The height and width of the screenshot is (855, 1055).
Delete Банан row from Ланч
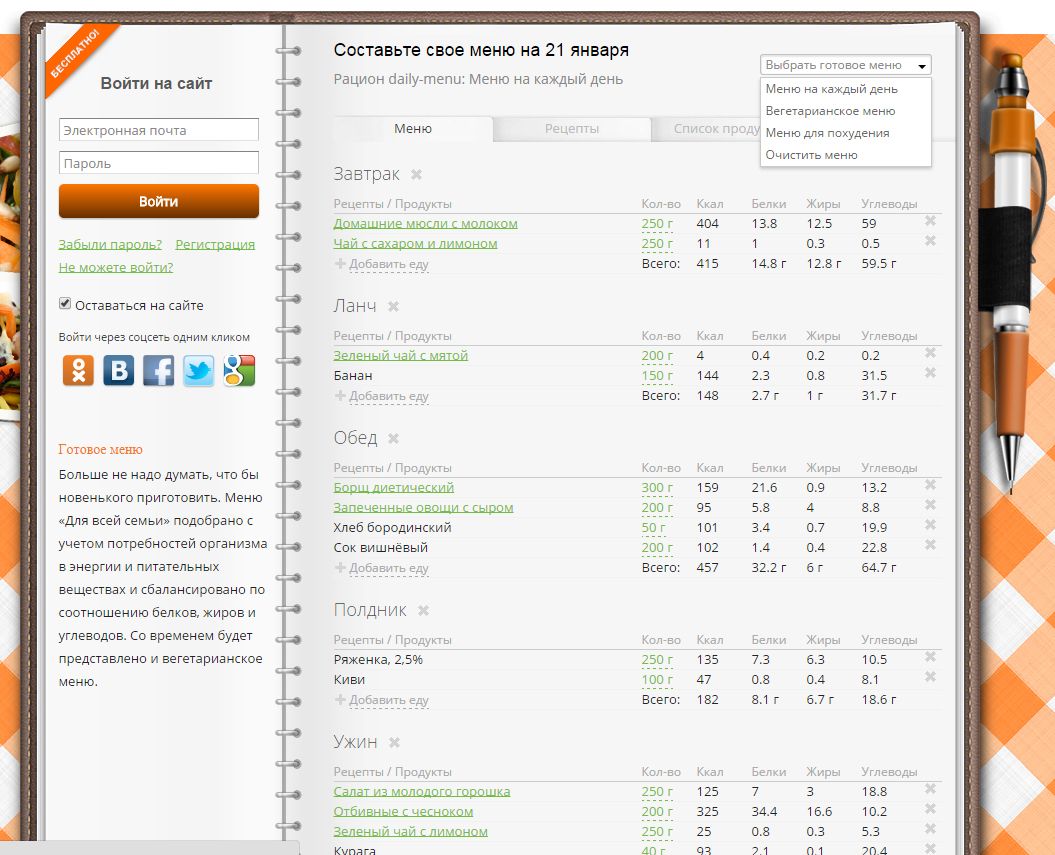point(930,373)
